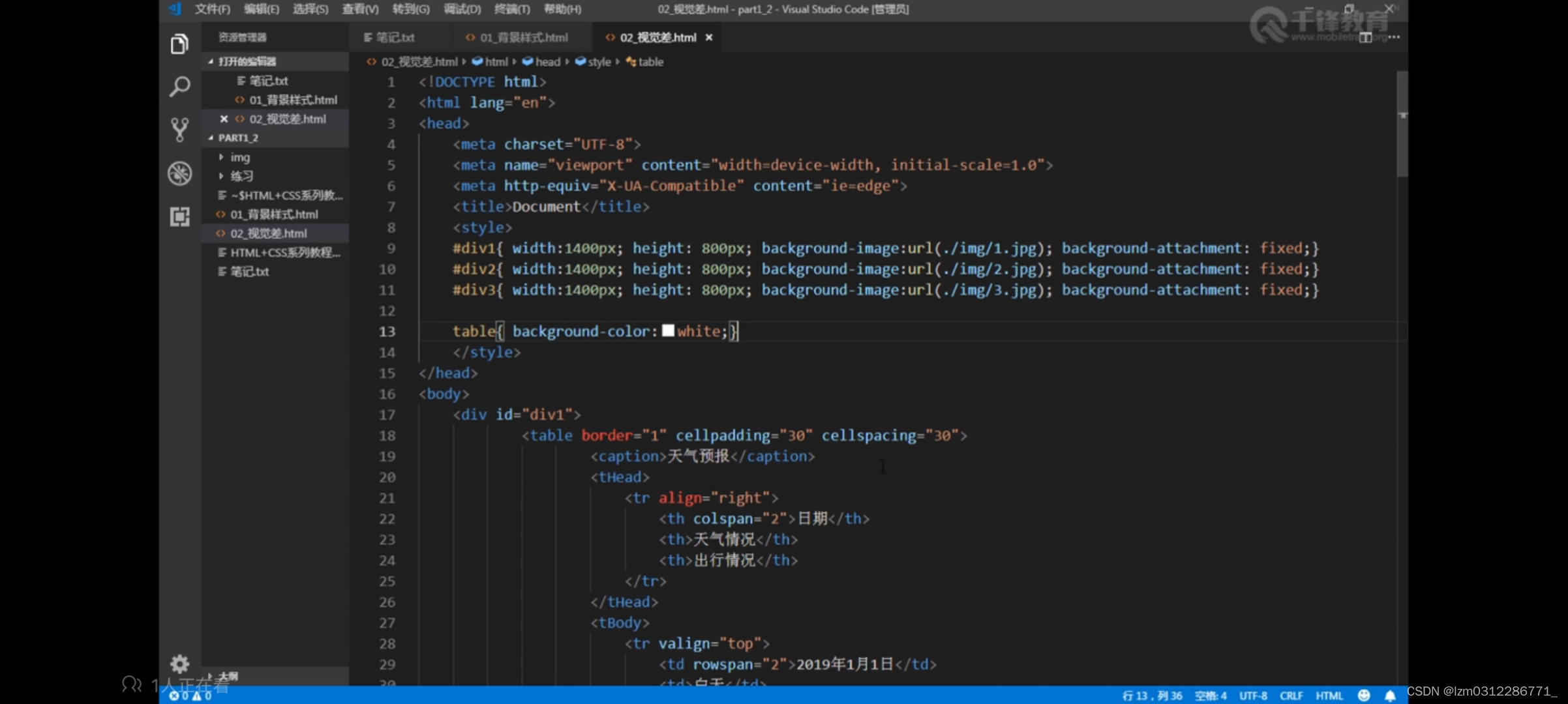
Task: Open the Debug view in activity bar
Action: tap(179, 173)
